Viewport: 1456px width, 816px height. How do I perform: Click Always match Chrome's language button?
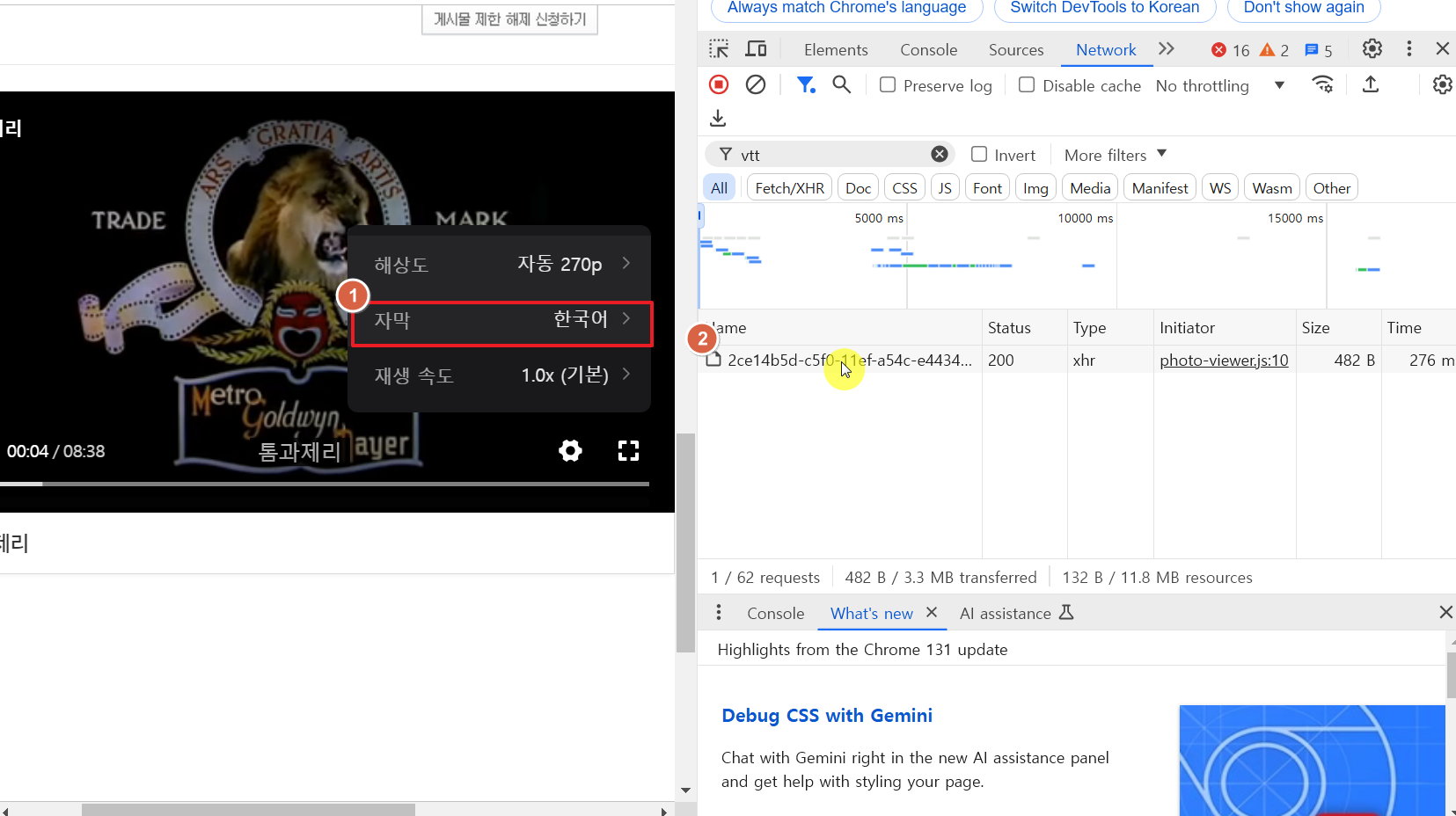click(846, 8)
